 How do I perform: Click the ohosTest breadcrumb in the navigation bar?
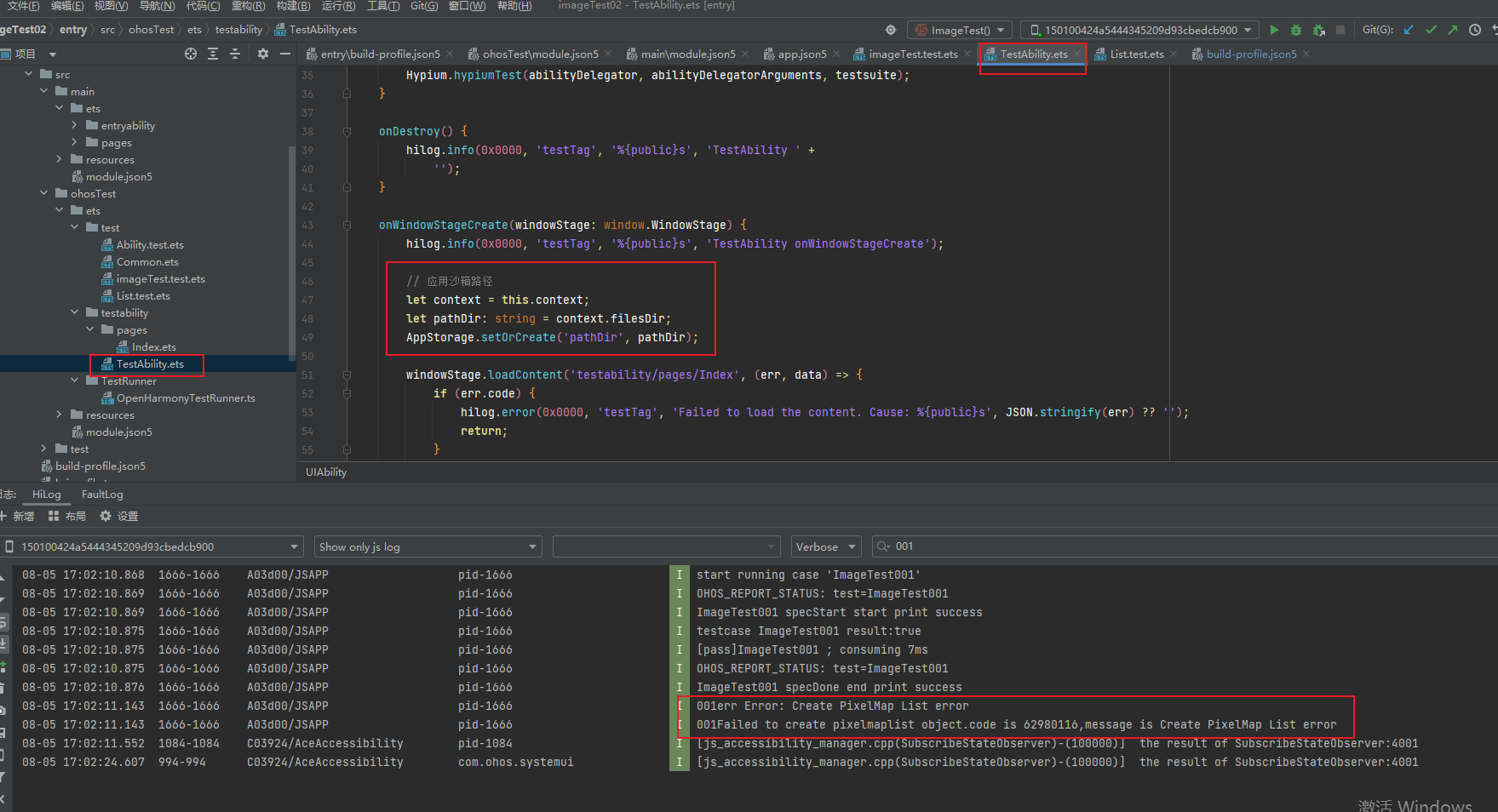click(x=152, y=30)
